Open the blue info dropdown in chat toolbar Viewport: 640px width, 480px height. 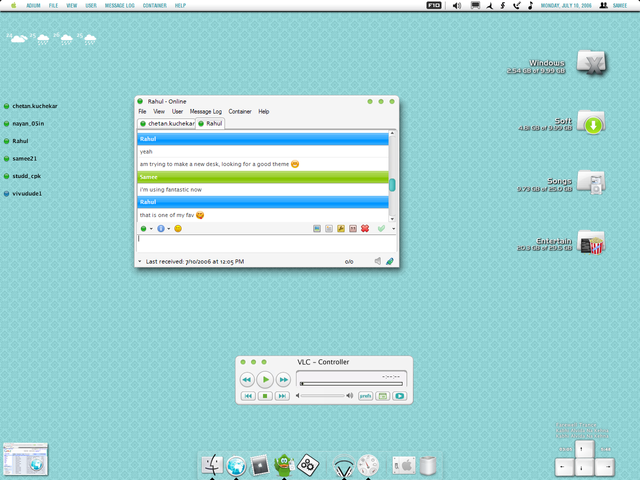(163, 229)
